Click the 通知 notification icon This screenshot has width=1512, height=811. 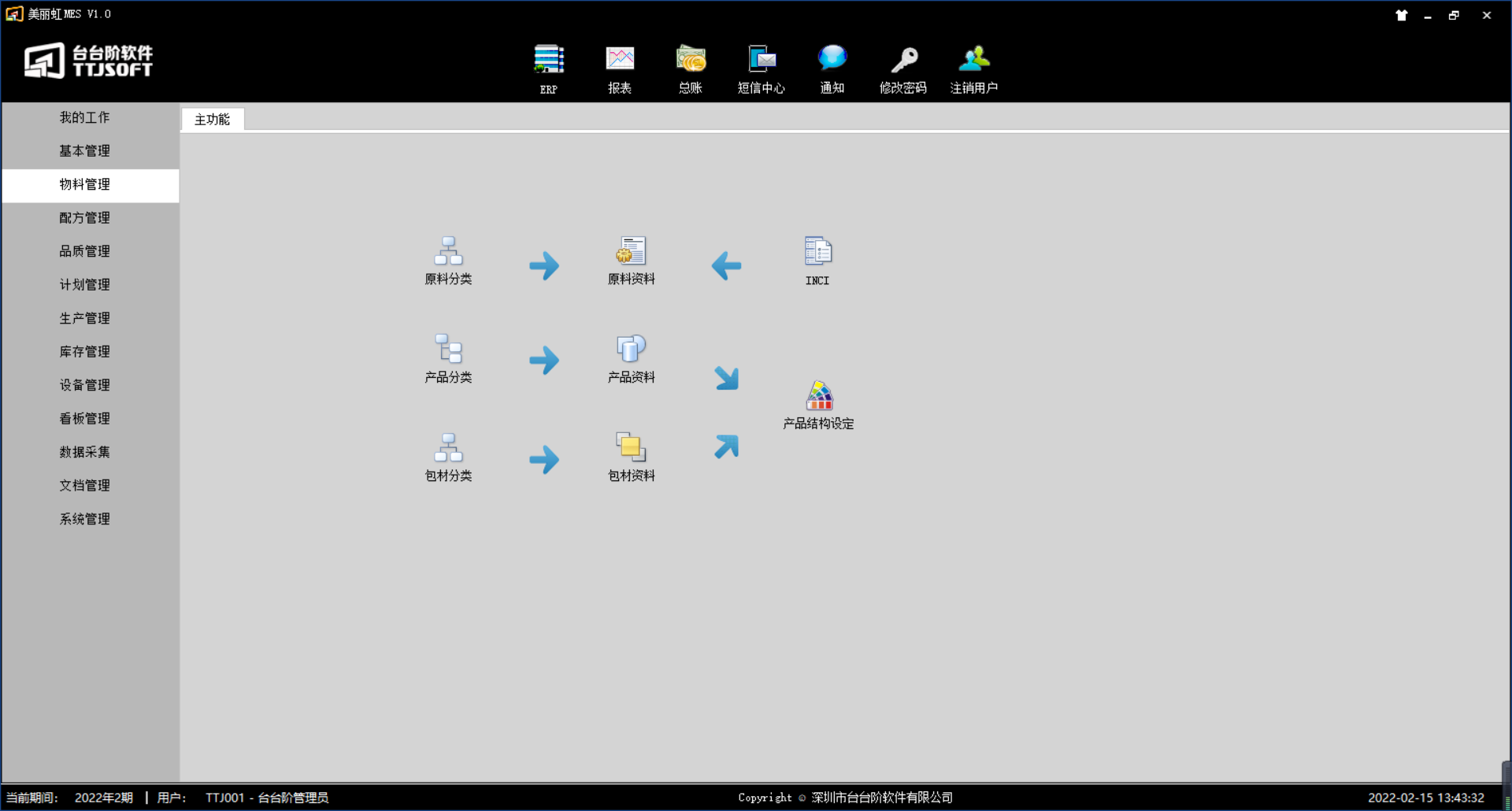(832, 61)
